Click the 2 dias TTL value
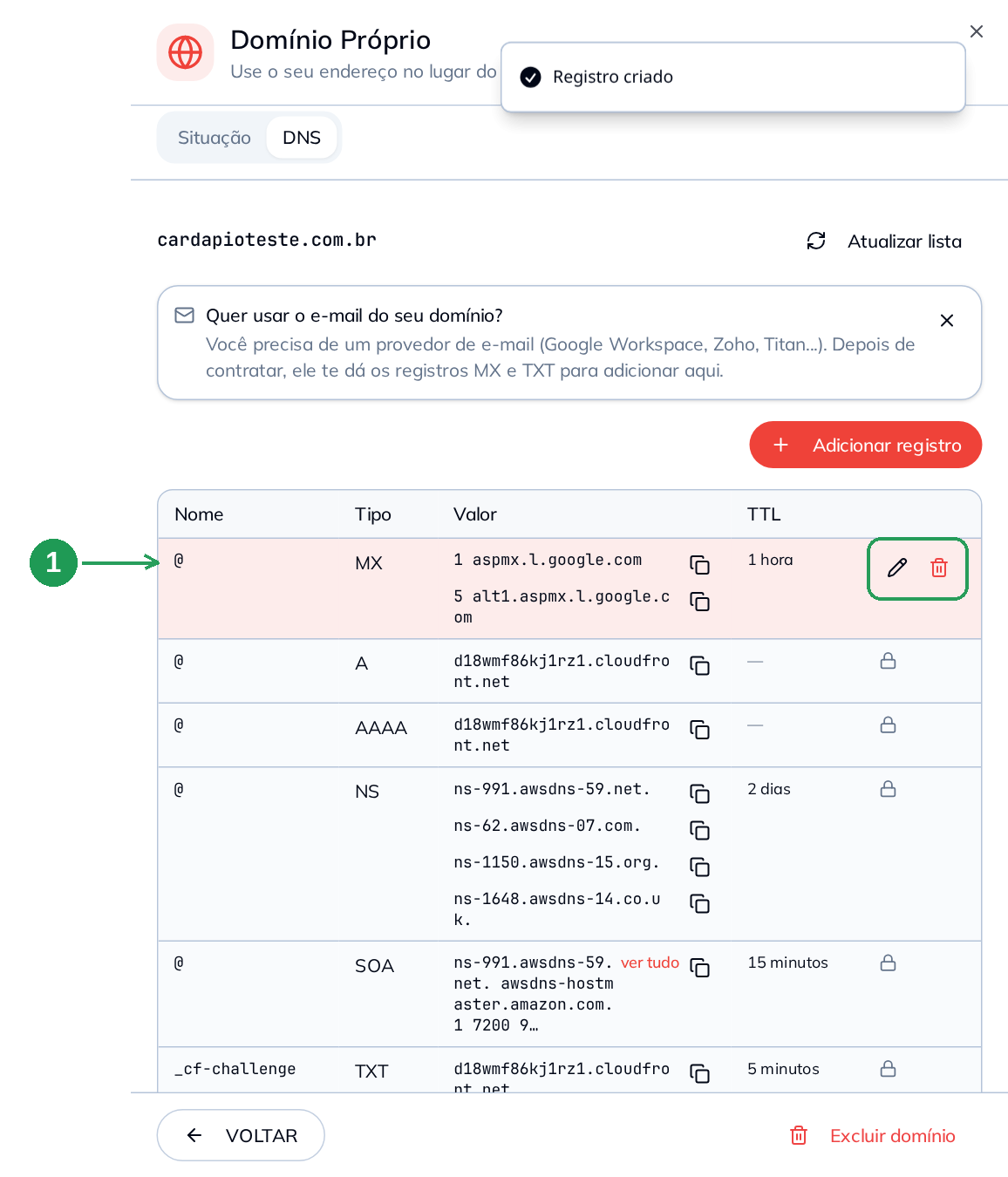The width and height of the screenshot is (1008, 1177). (x=769, y=789)
